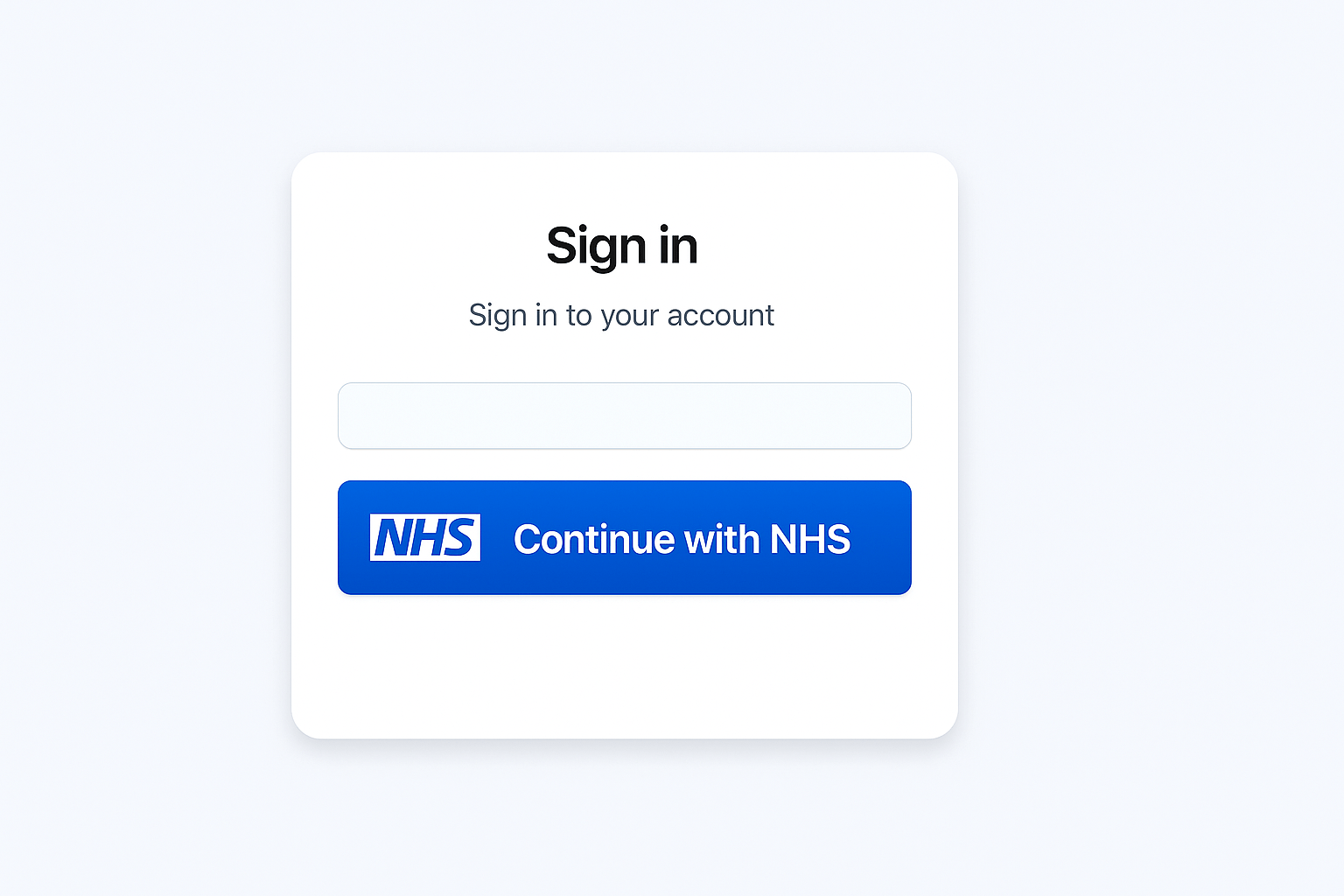The height and width of the screenshot is (896, 1344).
Task: Click the word "account" in the subtitle
Action: point(720,315)
